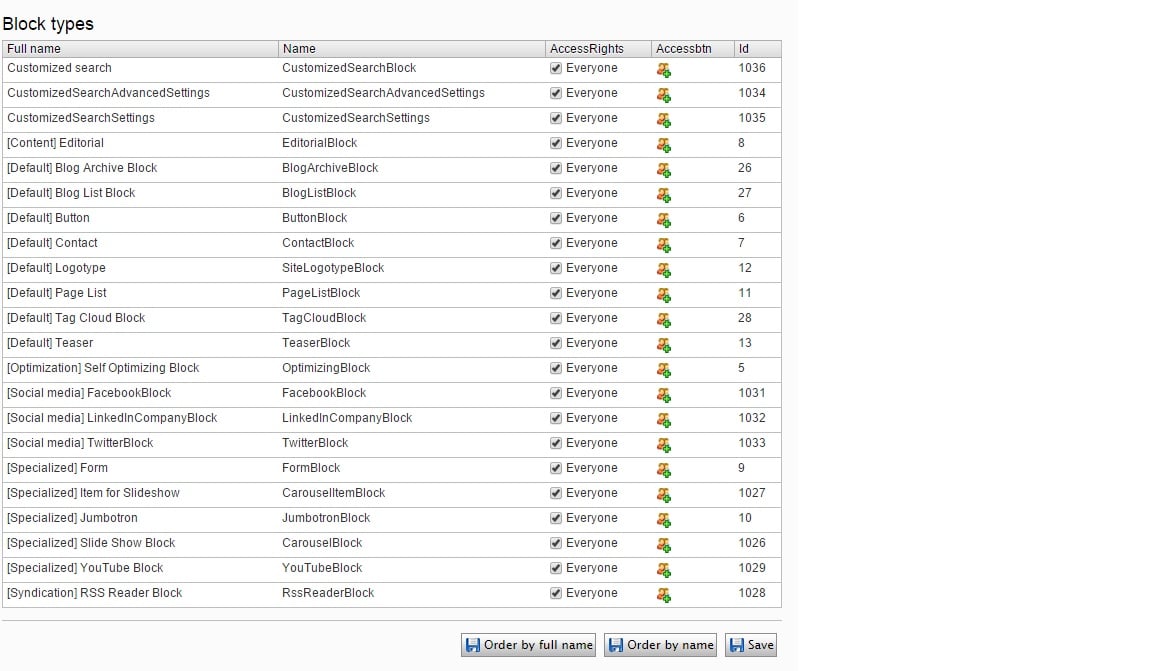The height and width of the screenshot is (671, 1152).
Task: Click access icon for BlogArchiveBlock
Action: click(x=663, y=170)
